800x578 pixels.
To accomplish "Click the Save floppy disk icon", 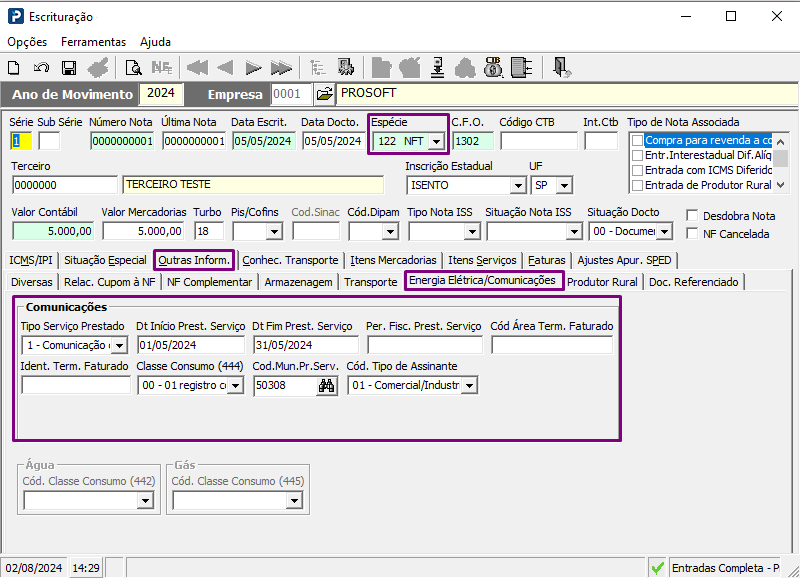I will (69, 68).
